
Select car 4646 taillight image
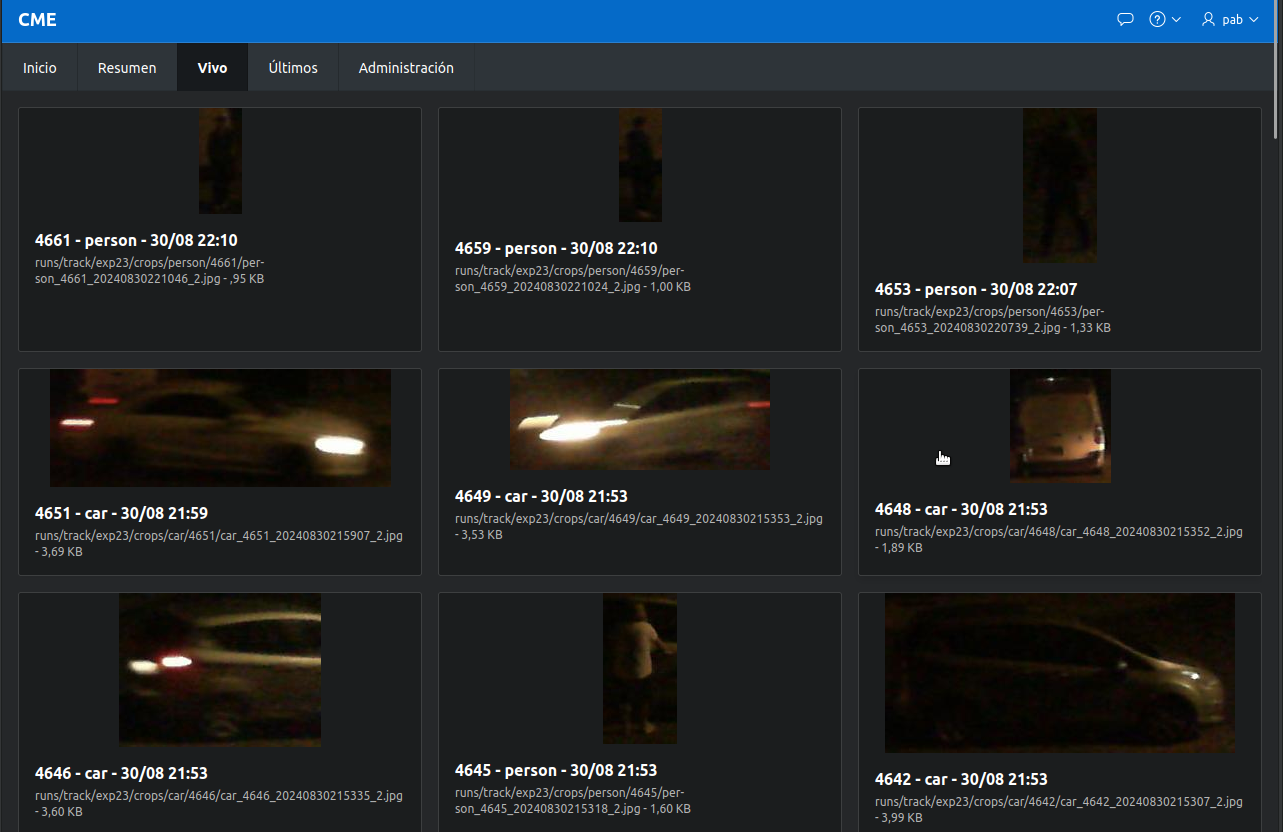click(x=220, y=670)
